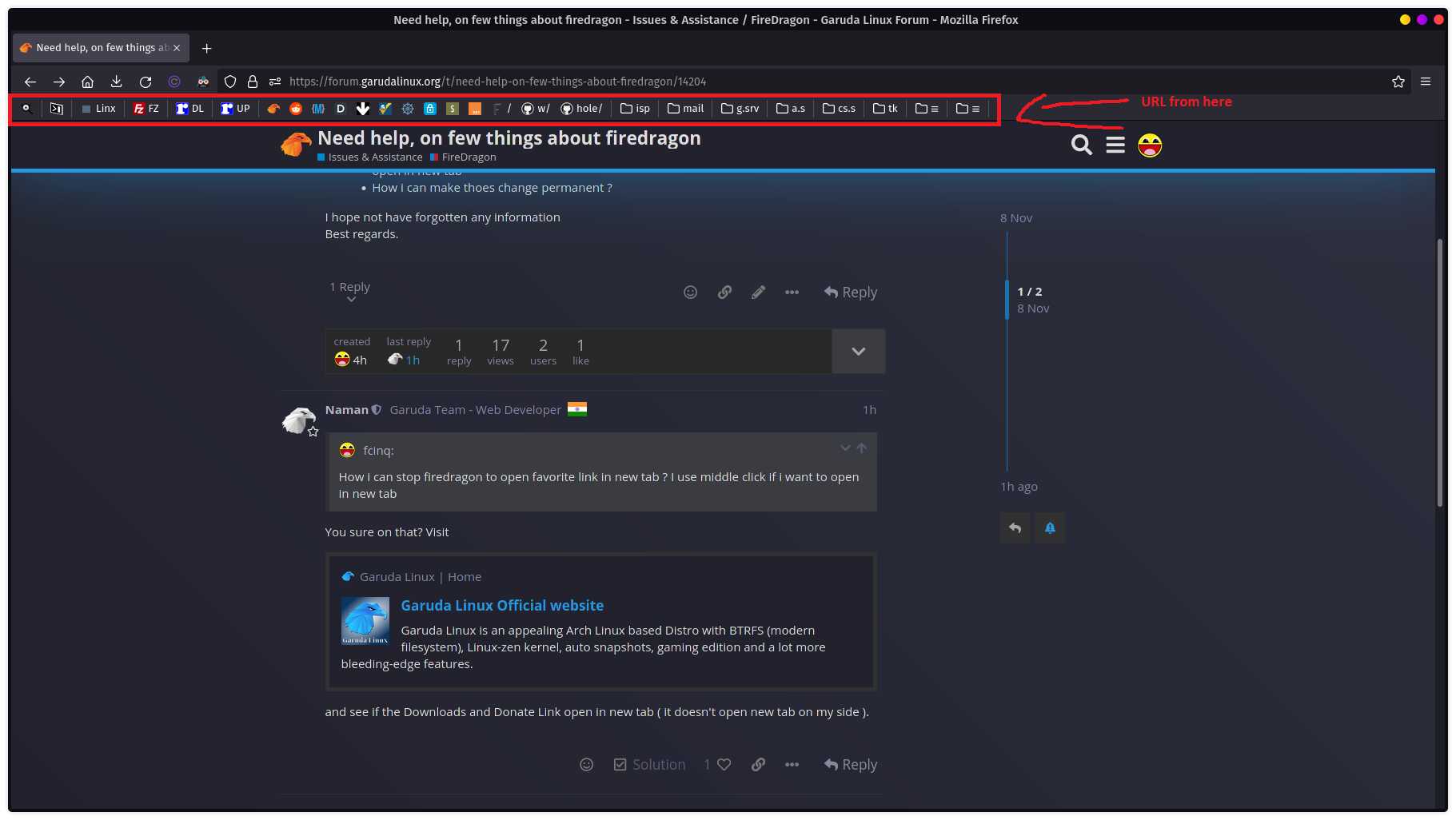This screenshot has height=820, width=1456.
Task: Open the FireDragon category link
Action: tap(464, 157)
